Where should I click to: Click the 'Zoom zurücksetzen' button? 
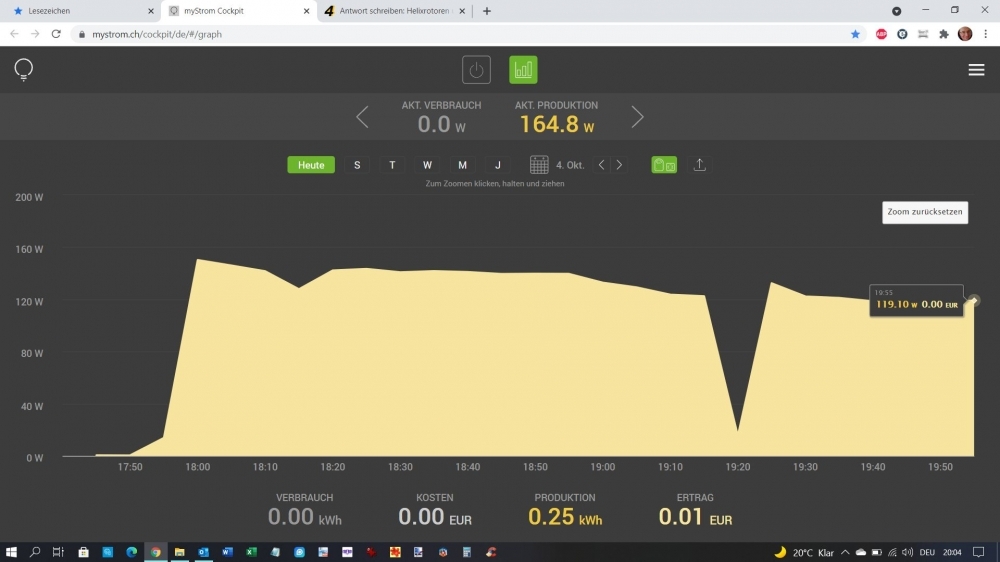coord(924,212)
